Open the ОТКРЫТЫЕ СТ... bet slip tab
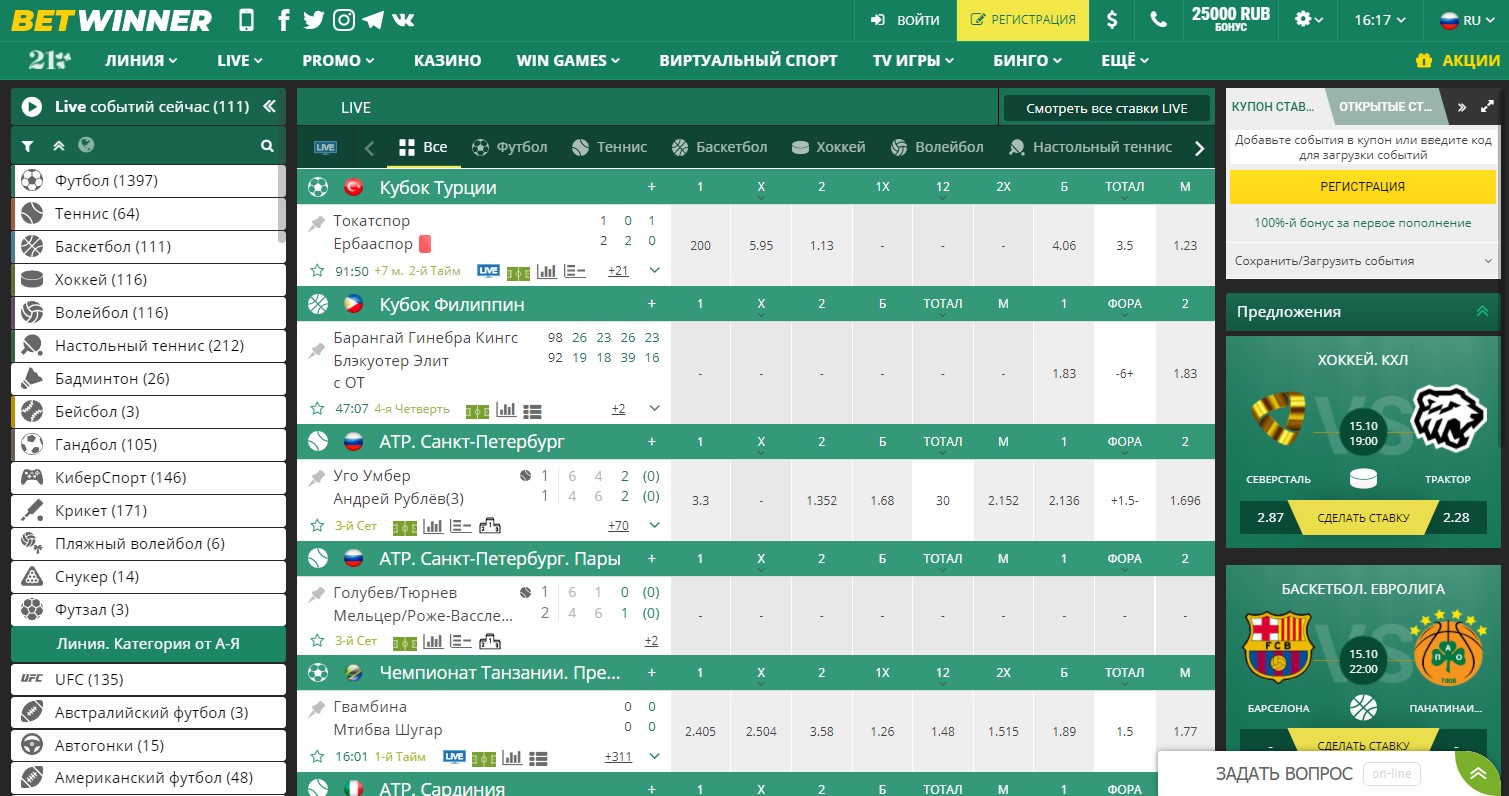The height and width of the screenshot is (796, 1509). tap(1384, 107)
